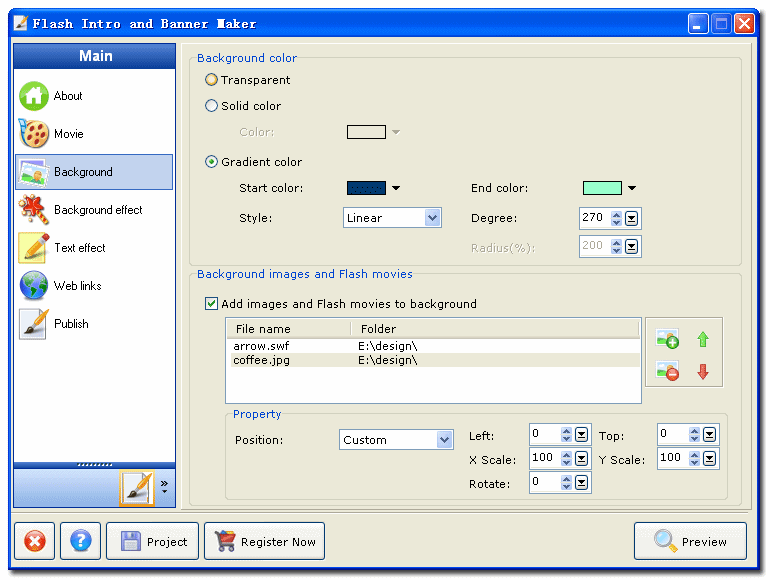Move selected file down with red arrow
The height and width of the screenshot is (580, 770).
pyautogui.click(x=703, y=371)
